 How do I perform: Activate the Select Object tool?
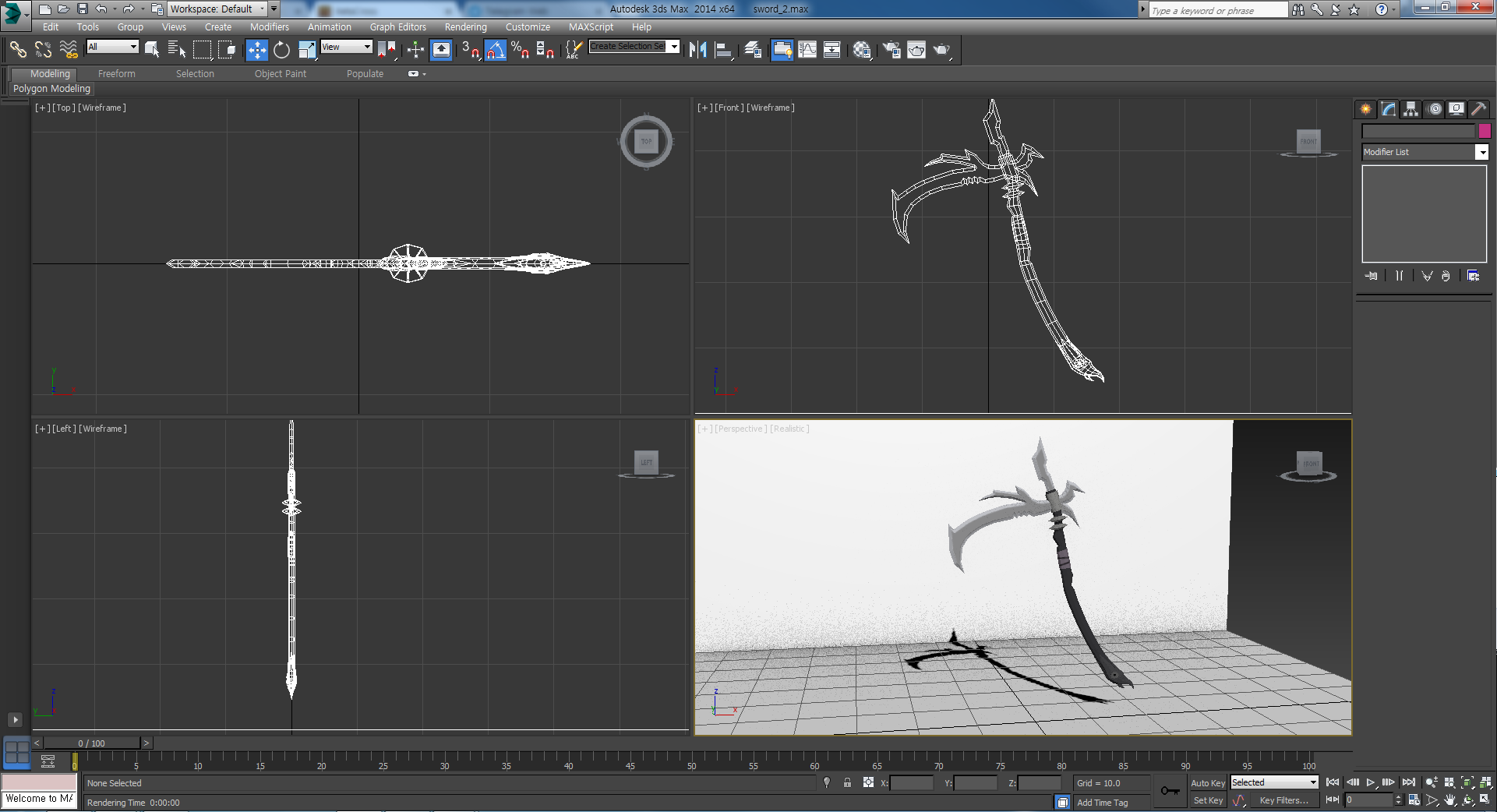pos(152,50)
